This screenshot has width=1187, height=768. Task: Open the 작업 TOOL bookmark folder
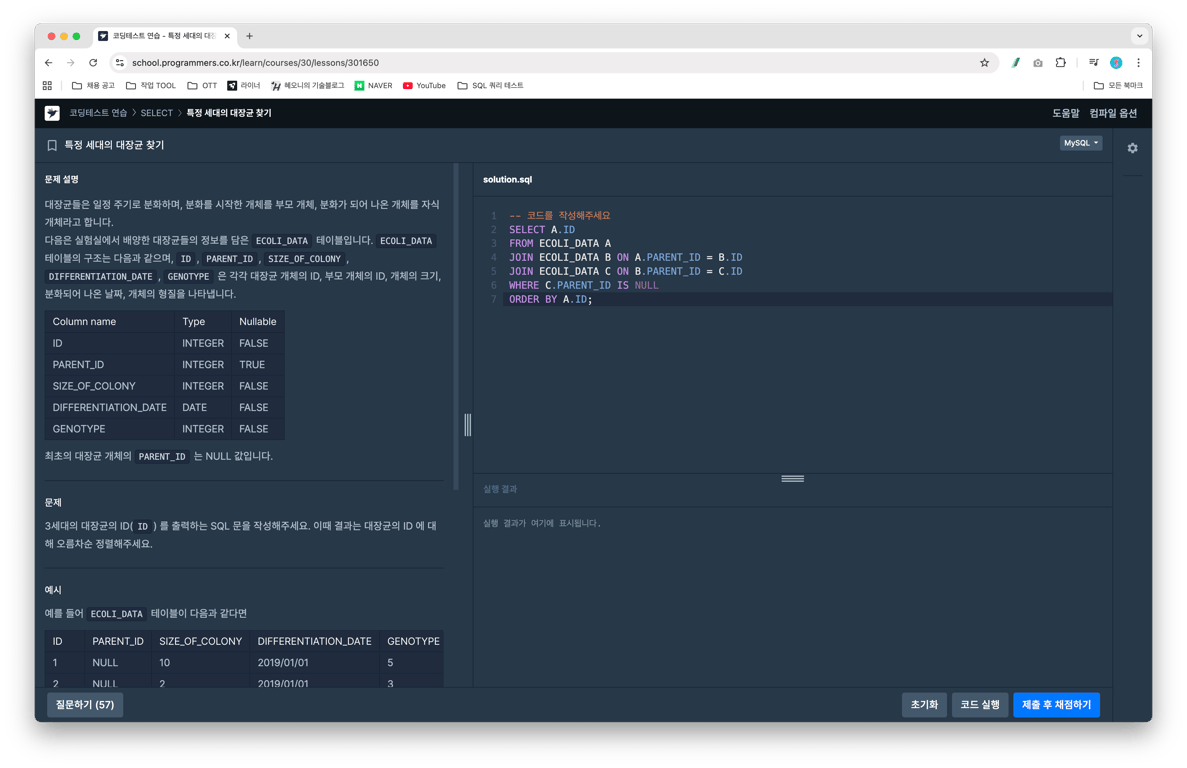coord(150,86)
